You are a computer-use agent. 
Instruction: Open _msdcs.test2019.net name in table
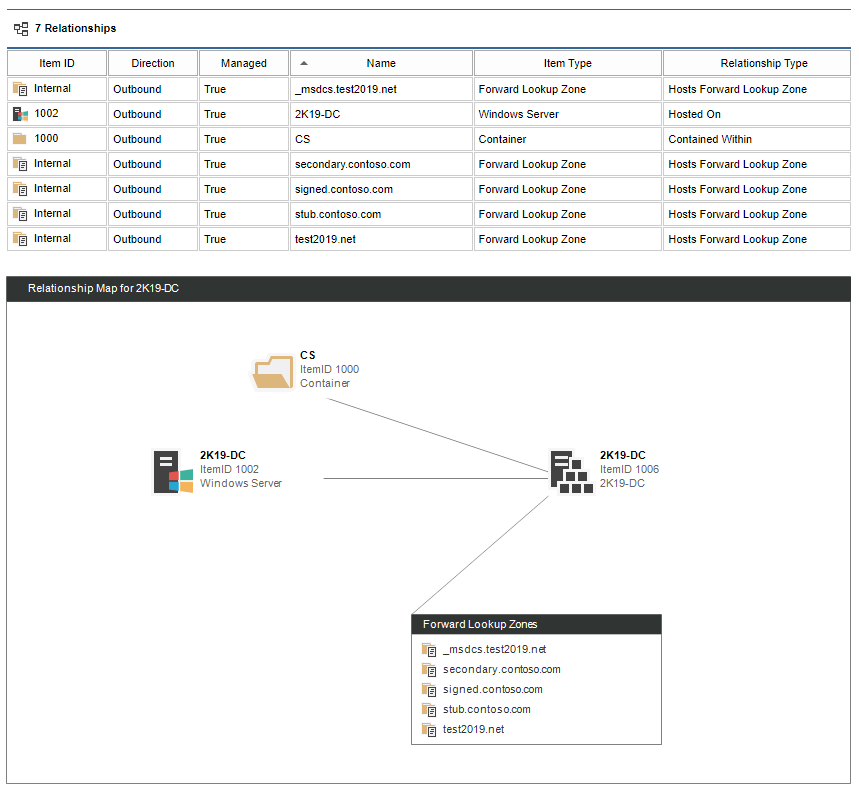(x=346, y=89)
